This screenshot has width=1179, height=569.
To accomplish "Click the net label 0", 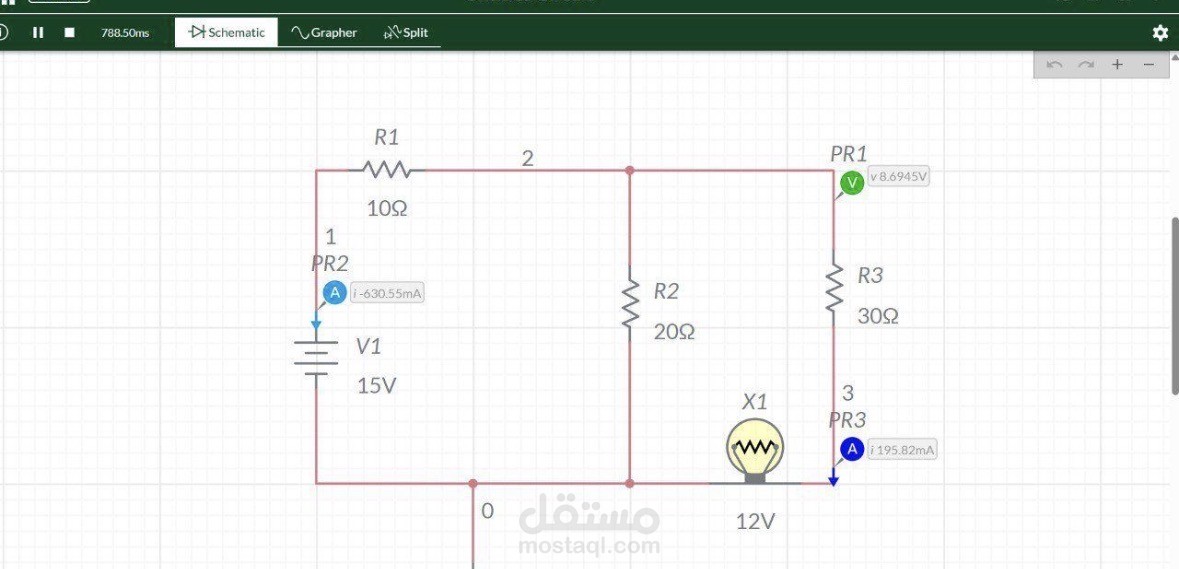I will coord(487,511).
